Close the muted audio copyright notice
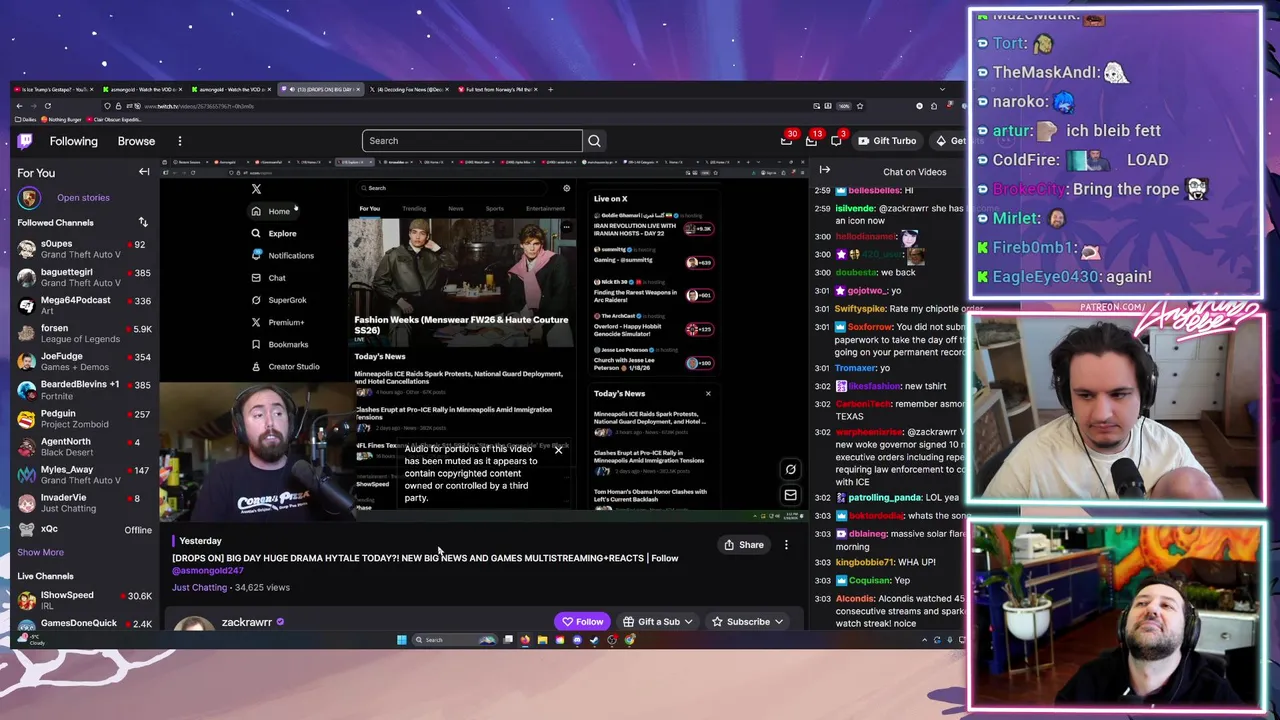The width and height of the screenshot is (1280, 720). [x=558, y=450]
